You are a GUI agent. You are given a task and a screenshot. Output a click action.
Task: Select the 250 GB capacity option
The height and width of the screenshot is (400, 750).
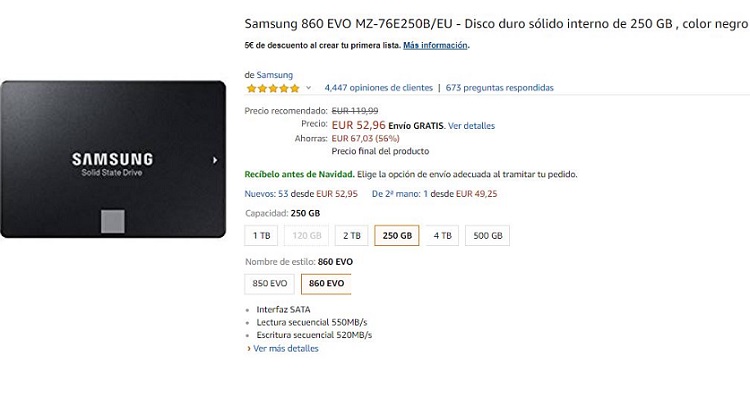pyautogui.click(x=397, y=236)
